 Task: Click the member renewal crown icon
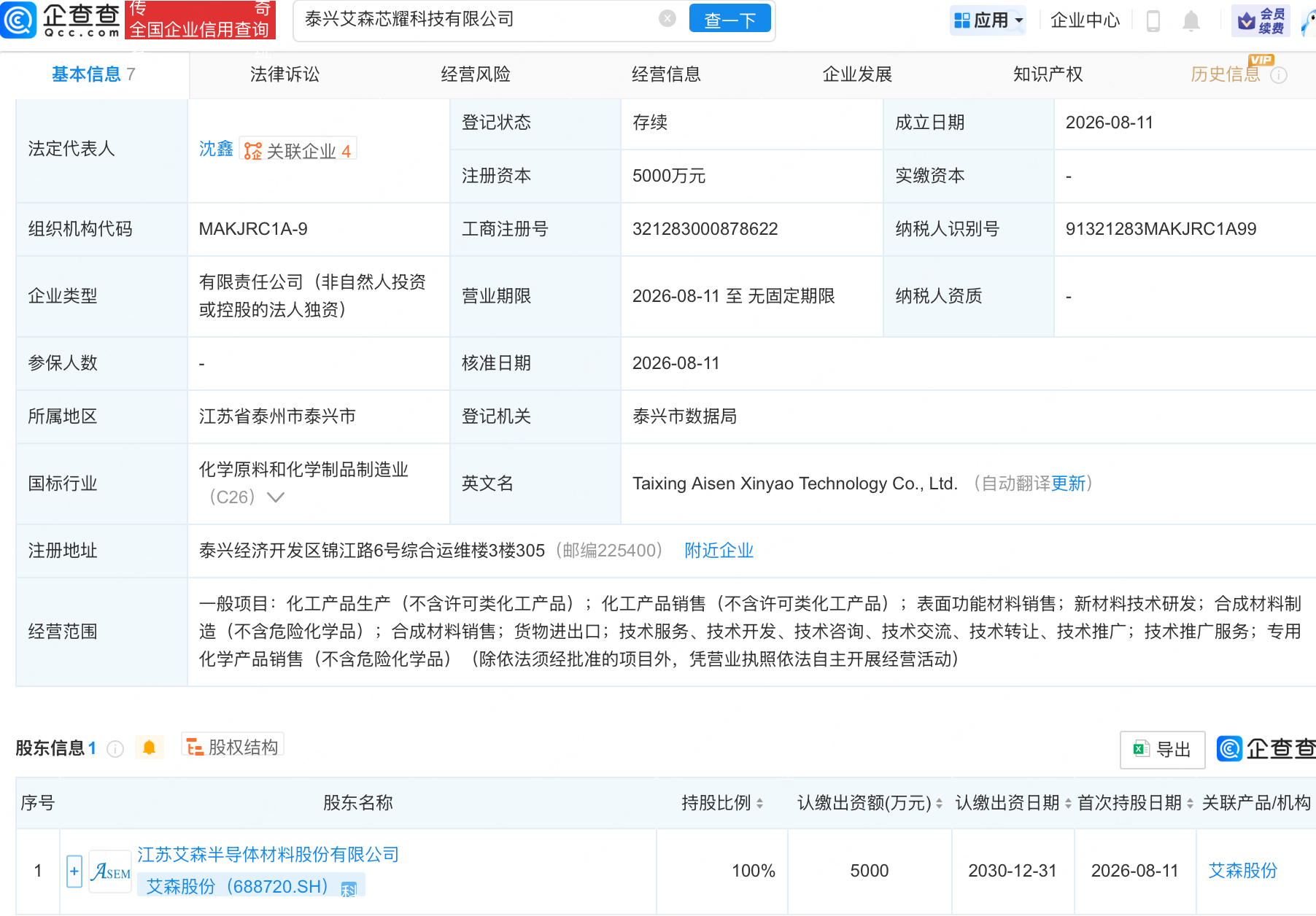click(1247, 20)
